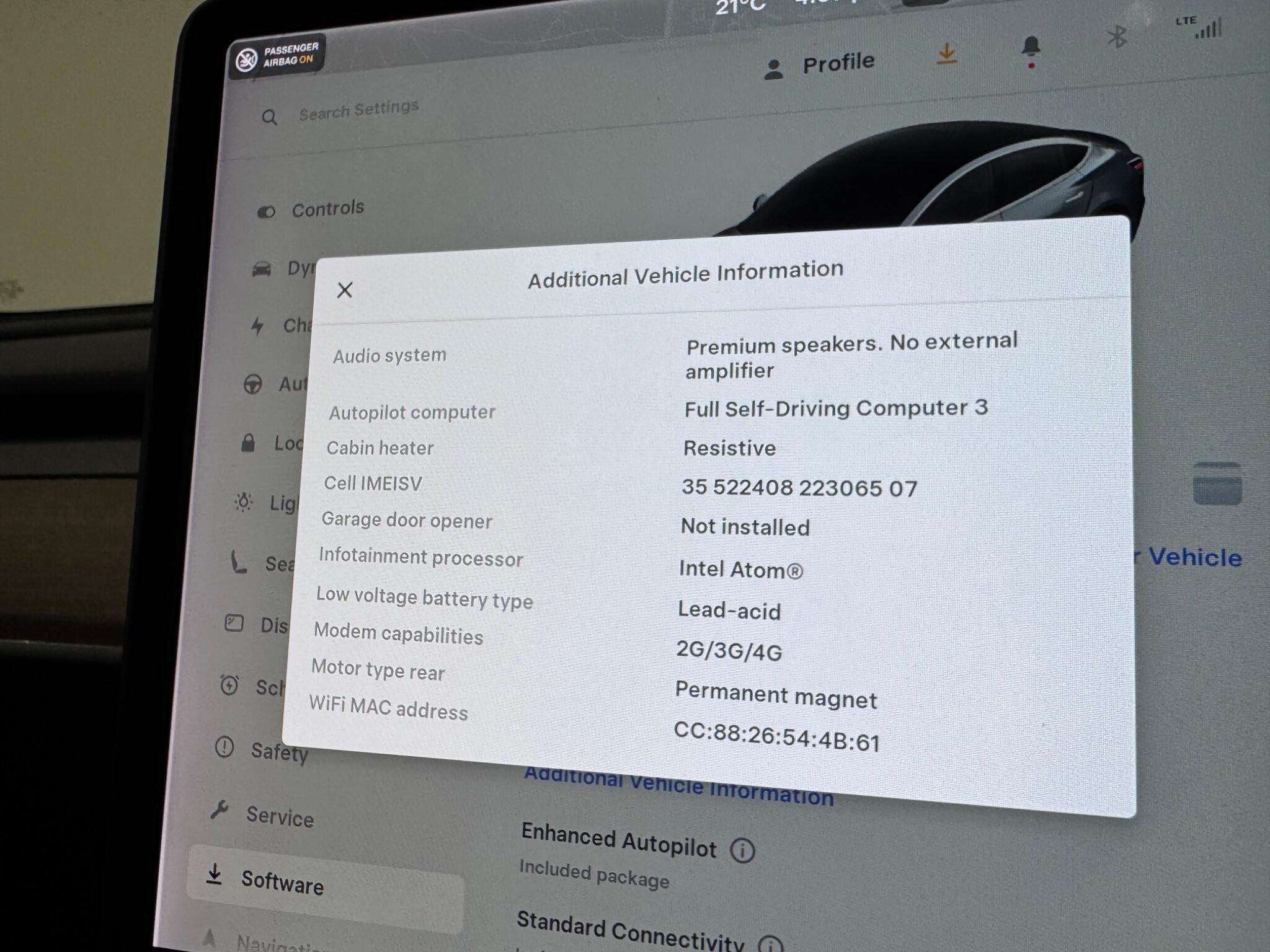Tap the Locks padlock icon
The height and width of the screenshot is (952, 1270).
coord(248,443)
